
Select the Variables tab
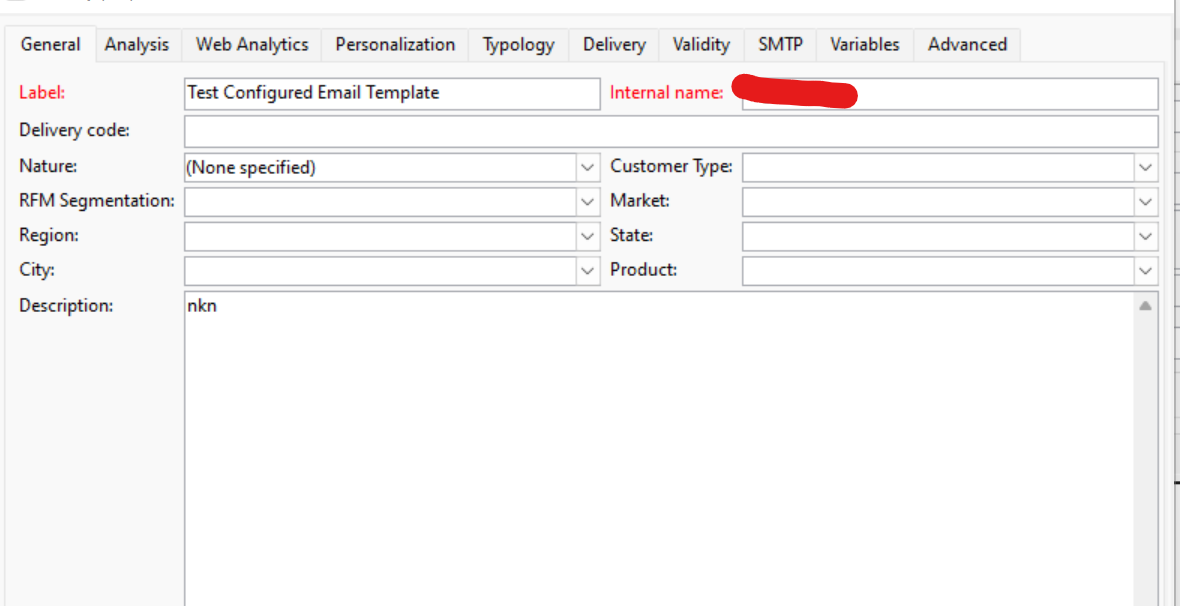click(x=864, y=45)
